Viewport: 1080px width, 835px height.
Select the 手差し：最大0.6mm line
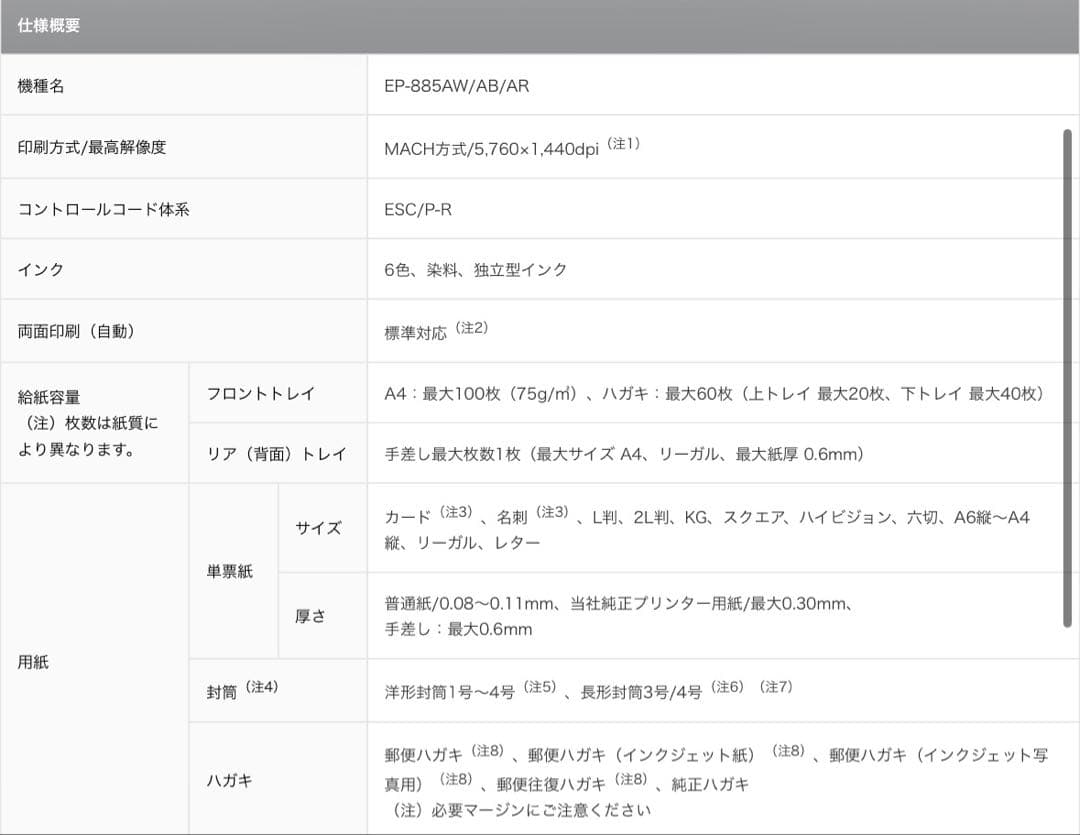(458, 629)
